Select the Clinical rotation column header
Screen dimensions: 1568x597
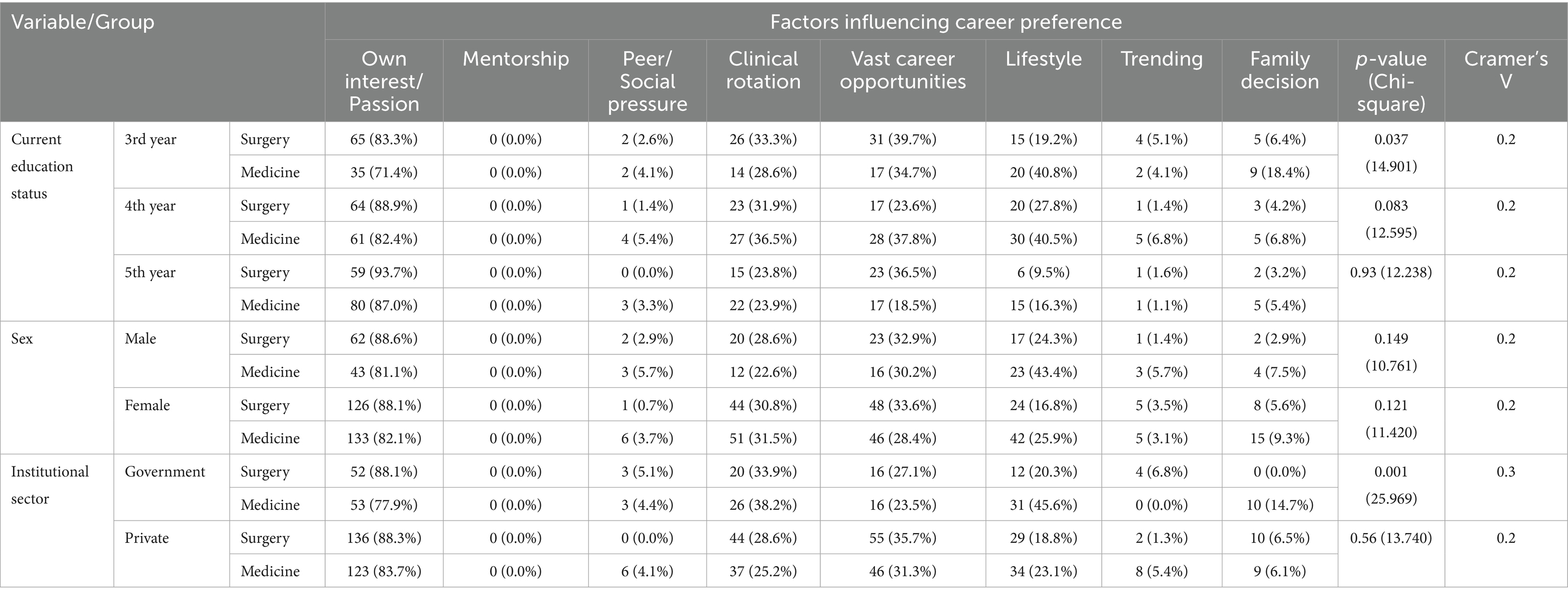(763, 70)
